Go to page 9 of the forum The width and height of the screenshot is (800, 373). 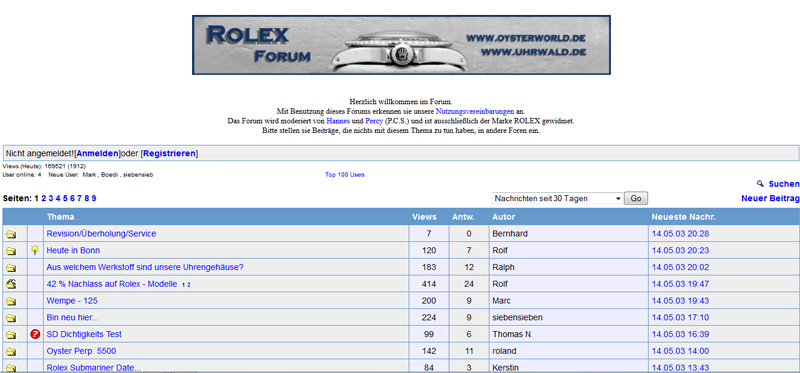94,198
